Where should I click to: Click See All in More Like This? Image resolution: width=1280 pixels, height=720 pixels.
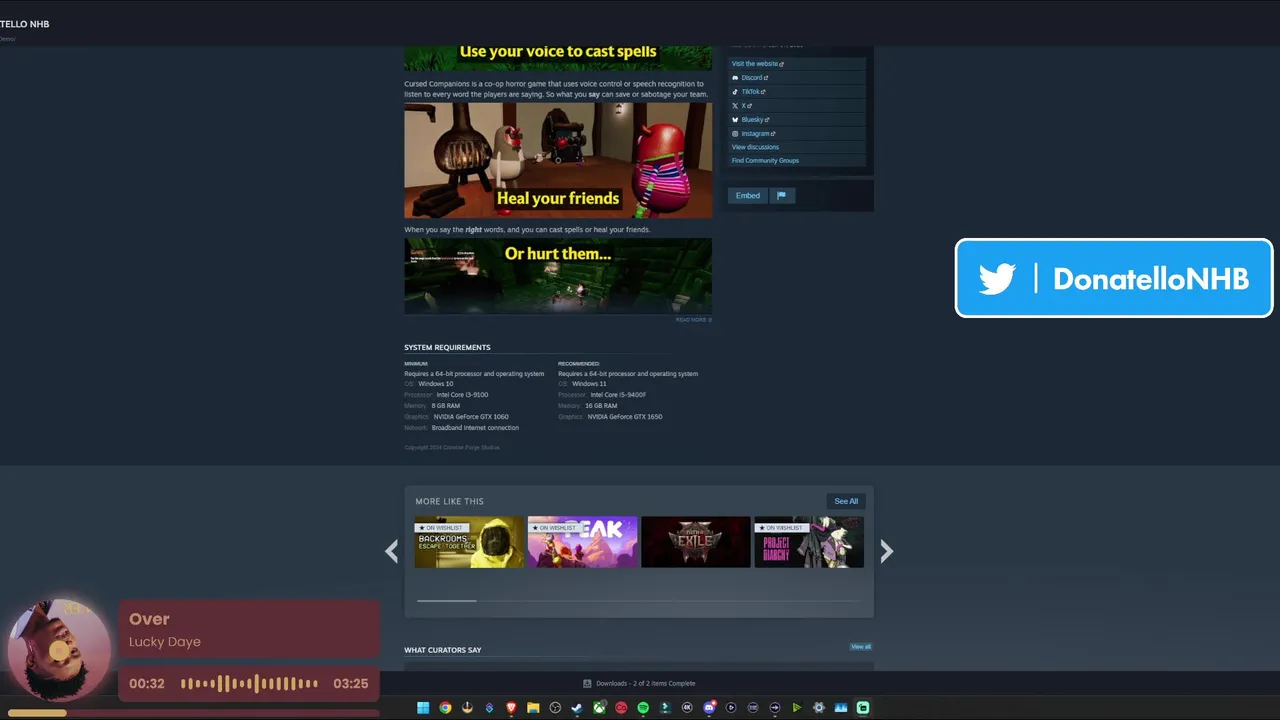point(846,501)
